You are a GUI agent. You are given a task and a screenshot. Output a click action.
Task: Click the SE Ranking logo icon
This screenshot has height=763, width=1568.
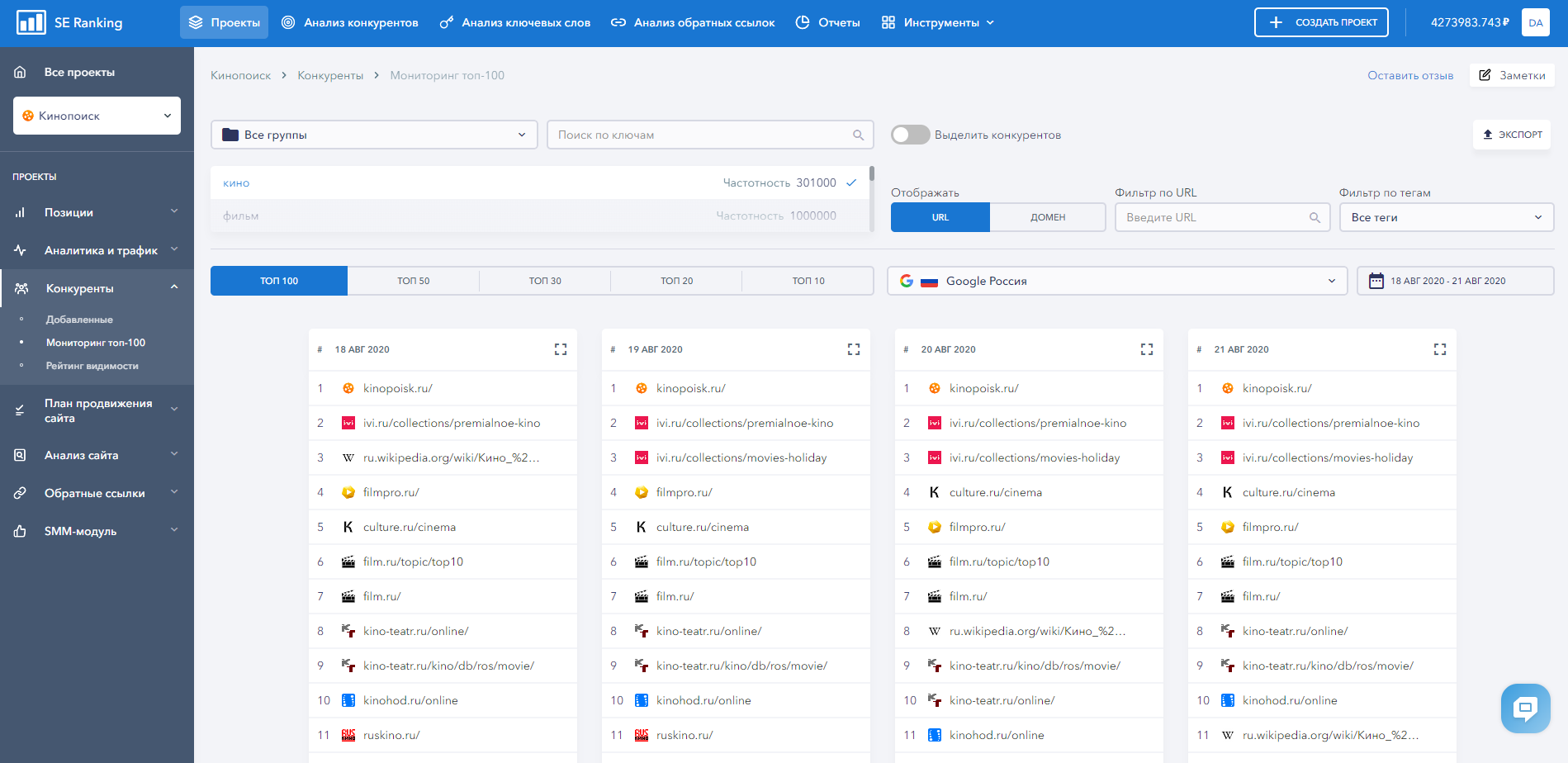tap(31, 22)
